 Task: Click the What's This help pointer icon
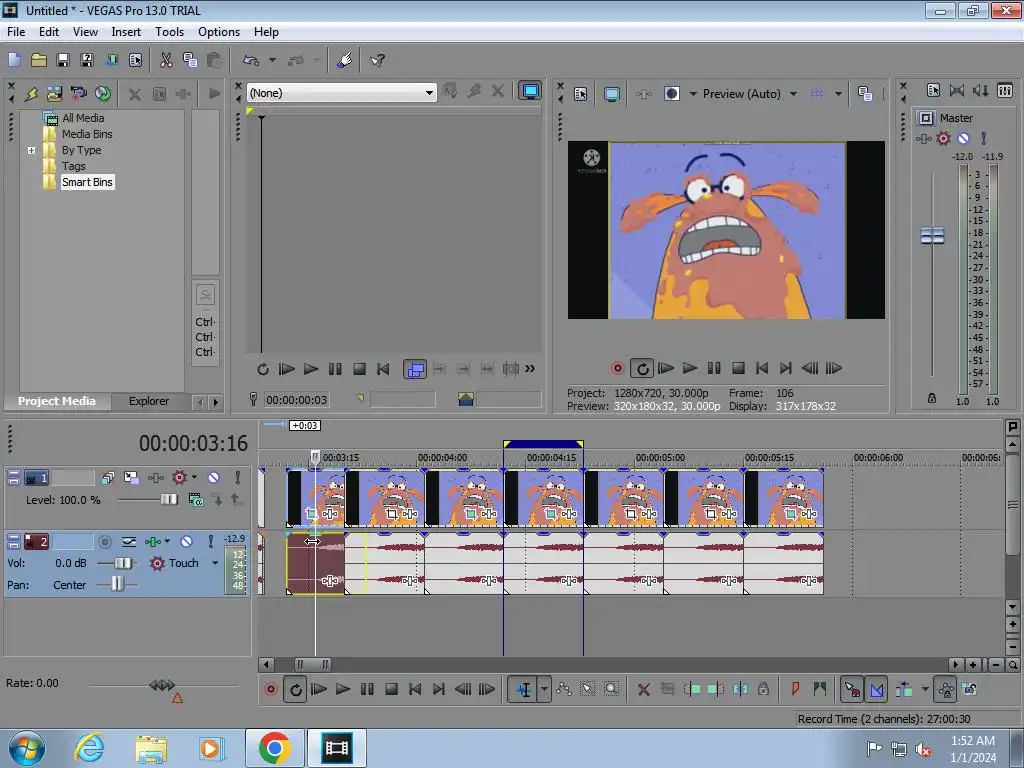pos(377,60)
